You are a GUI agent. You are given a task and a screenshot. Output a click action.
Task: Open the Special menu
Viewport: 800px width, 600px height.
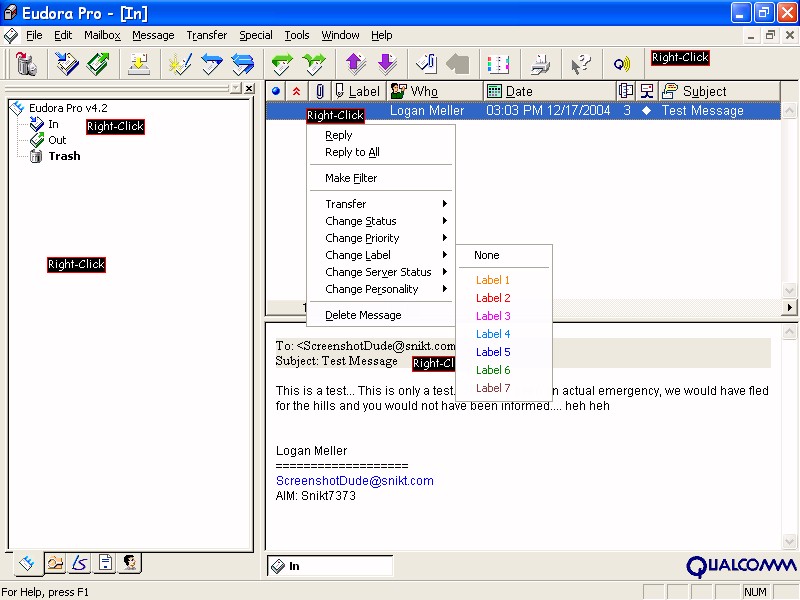coord(256,35)
